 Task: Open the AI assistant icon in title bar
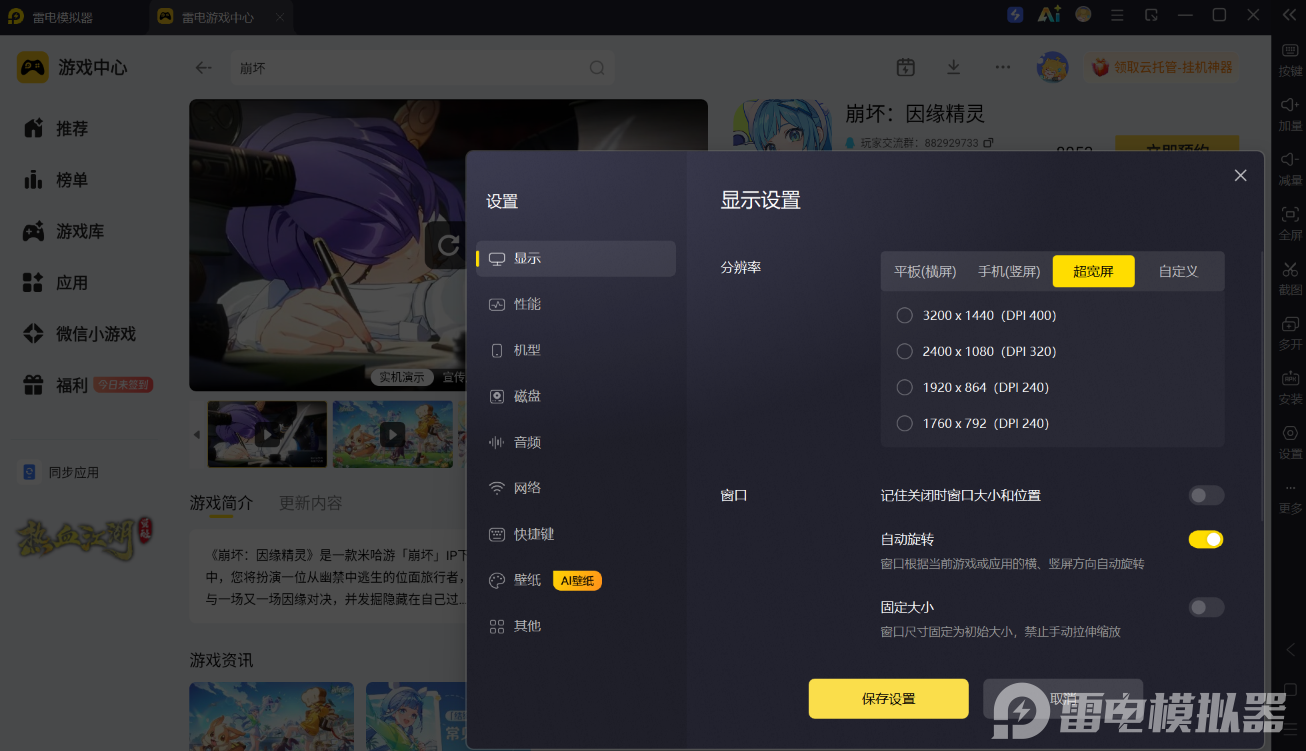coord(1049,15)
